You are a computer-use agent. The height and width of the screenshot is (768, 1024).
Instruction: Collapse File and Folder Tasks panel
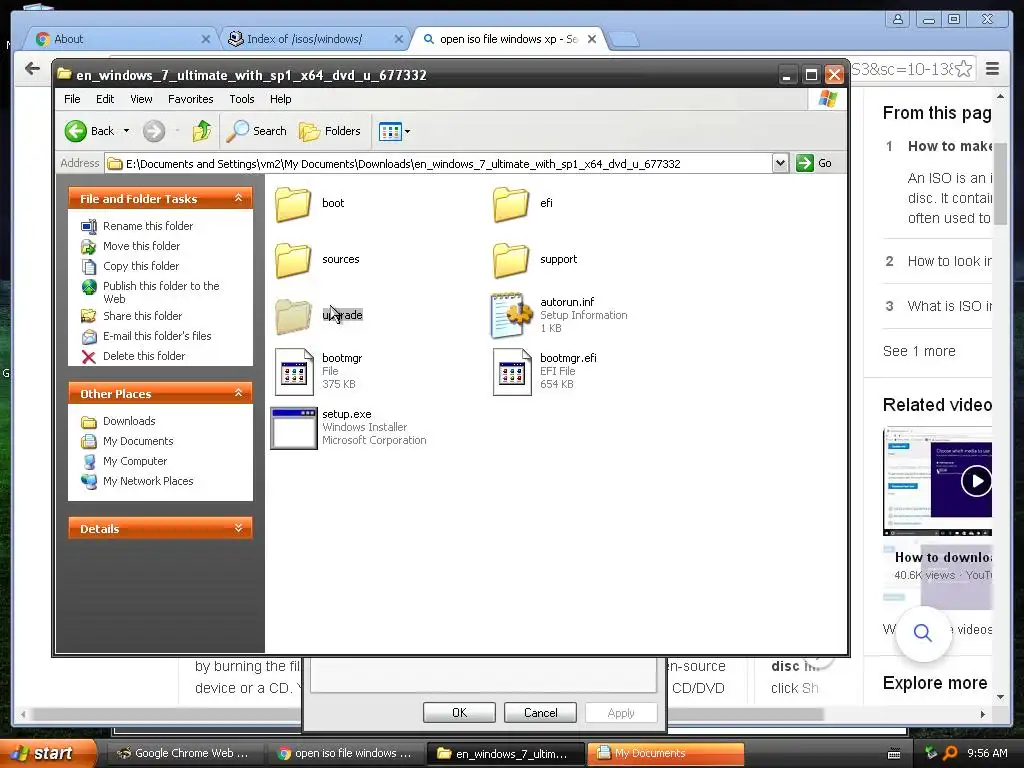pos(238,198)
